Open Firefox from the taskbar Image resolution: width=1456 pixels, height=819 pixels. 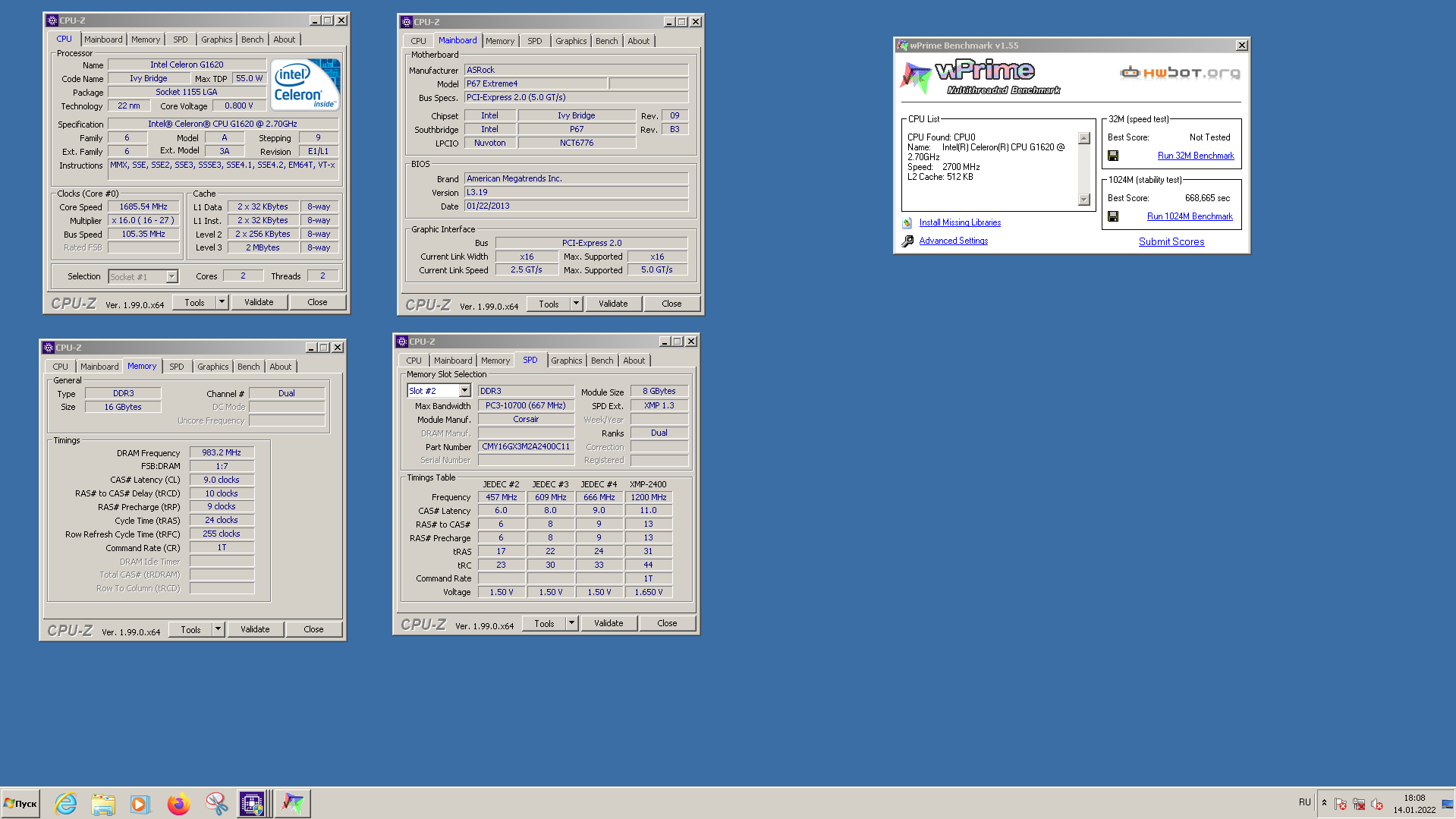(178, 803)
